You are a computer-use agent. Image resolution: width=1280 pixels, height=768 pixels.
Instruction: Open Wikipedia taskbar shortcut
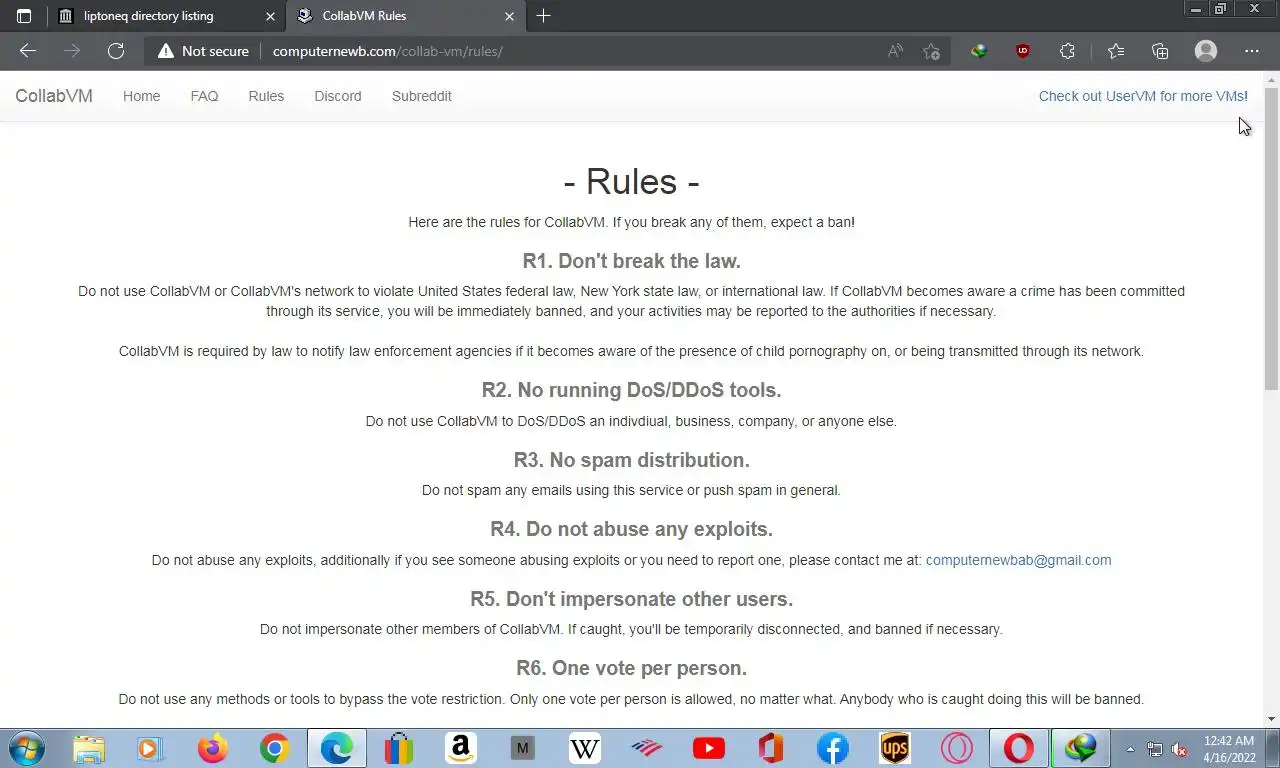pos(584,748)
